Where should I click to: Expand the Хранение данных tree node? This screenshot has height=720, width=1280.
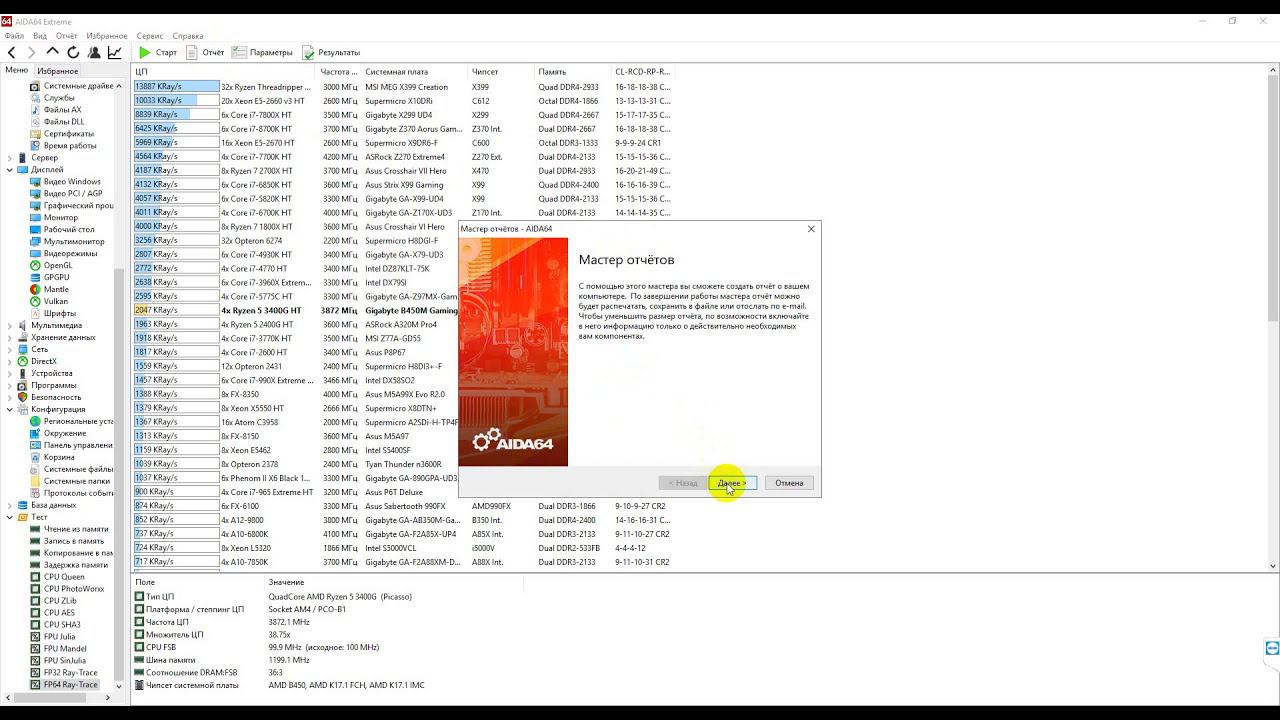pyautogui.click(x=10, y=337)
